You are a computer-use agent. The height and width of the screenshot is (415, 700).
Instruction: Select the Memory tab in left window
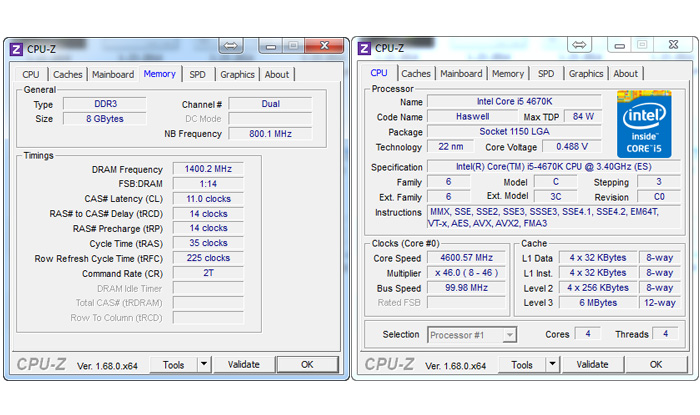pyautogui.click(x=159, y=74)
